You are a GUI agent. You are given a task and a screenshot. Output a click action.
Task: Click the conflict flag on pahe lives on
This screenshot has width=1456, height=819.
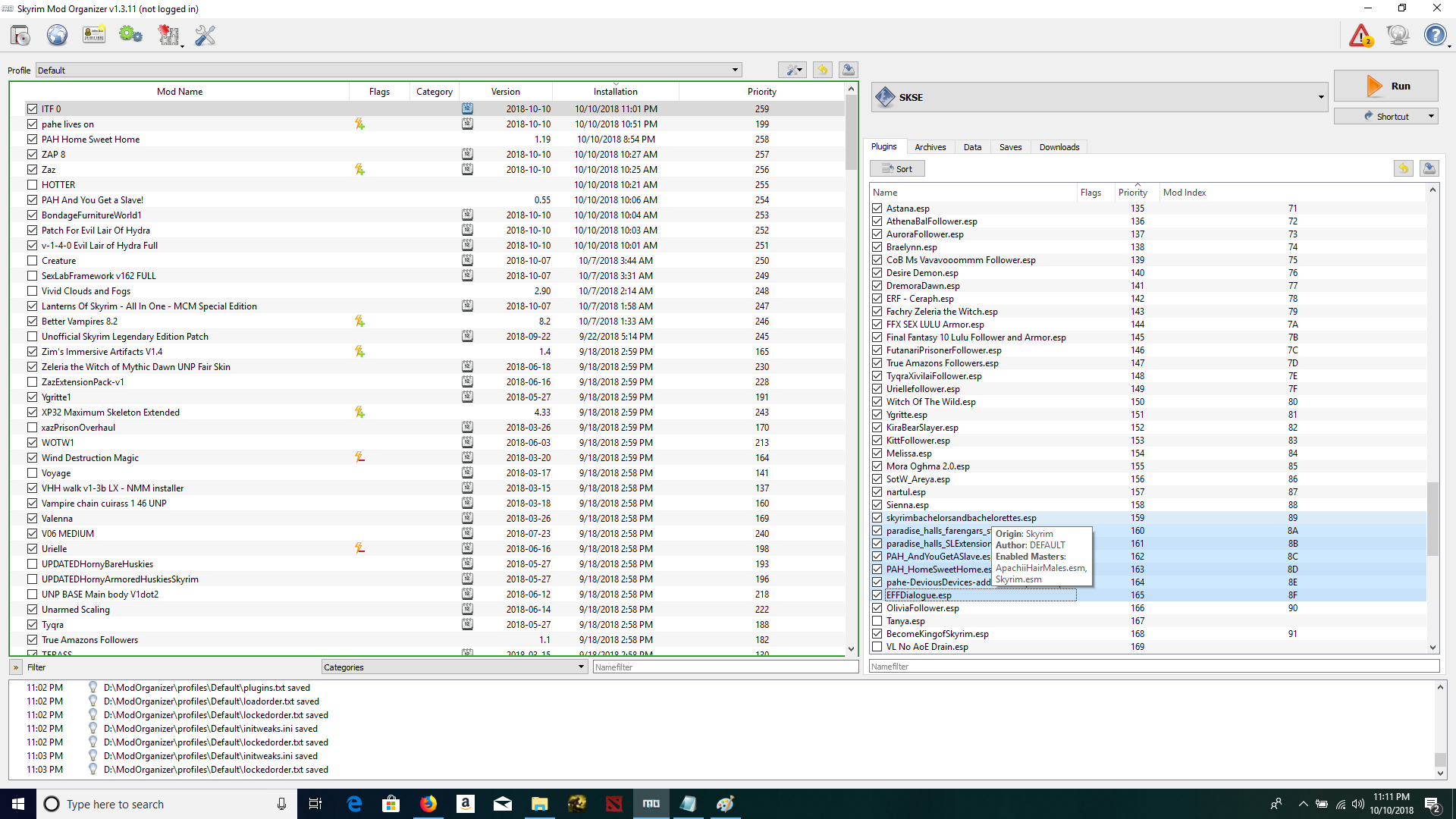coord(359,124)
